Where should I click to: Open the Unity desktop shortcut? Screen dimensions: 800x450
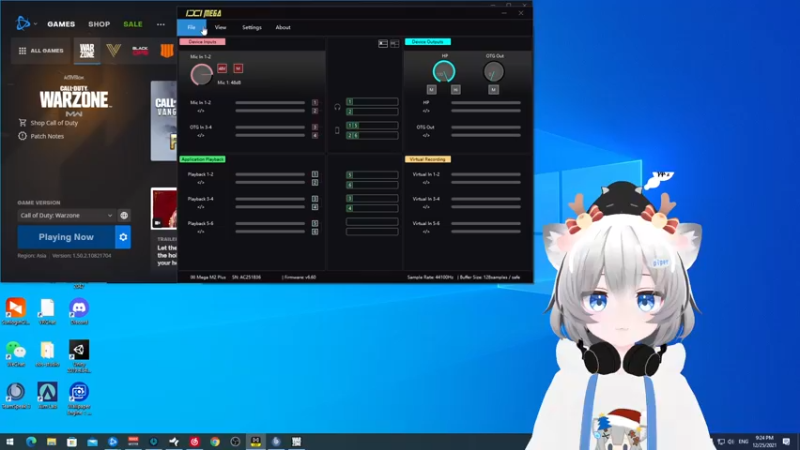click(79, 356)
